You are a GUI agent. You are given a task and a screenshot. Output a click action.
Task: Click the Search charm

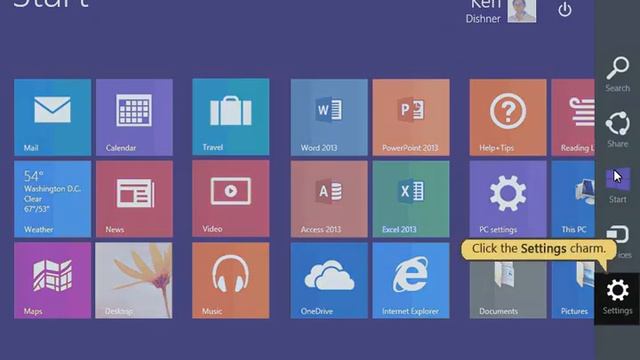click(x=618, y=74)
